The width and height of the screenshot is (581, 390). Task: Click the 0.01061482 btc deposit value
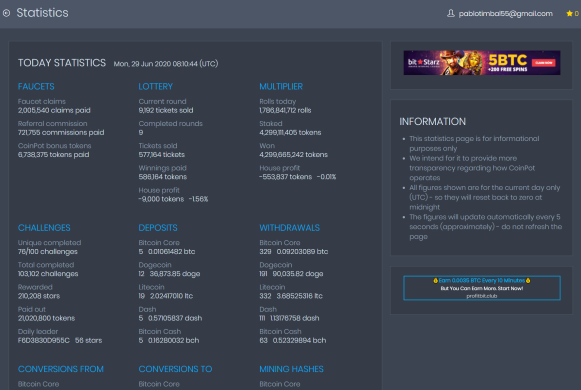click(x=172, y=252)
